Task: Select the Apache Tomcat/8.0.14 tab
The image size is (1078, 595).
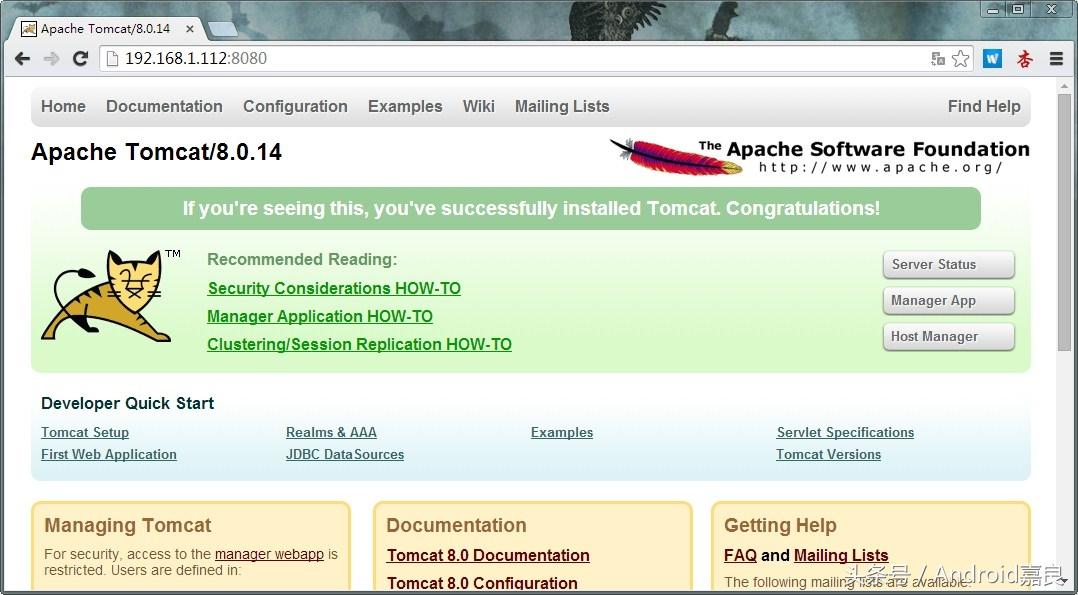Action: [104, 29]
